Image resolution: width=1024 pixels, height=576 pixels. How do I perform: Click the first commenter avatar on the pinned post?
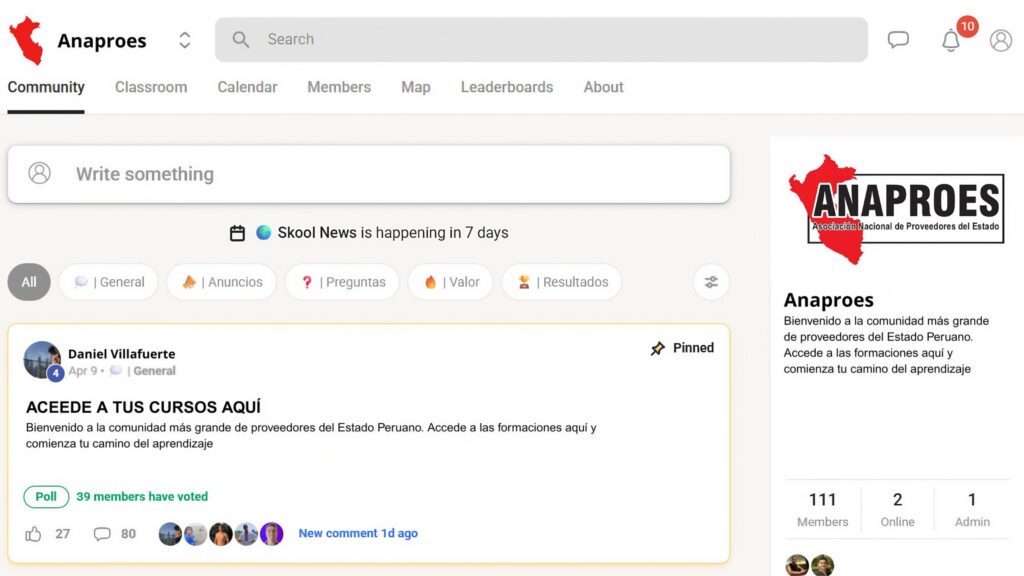point(170,534)
